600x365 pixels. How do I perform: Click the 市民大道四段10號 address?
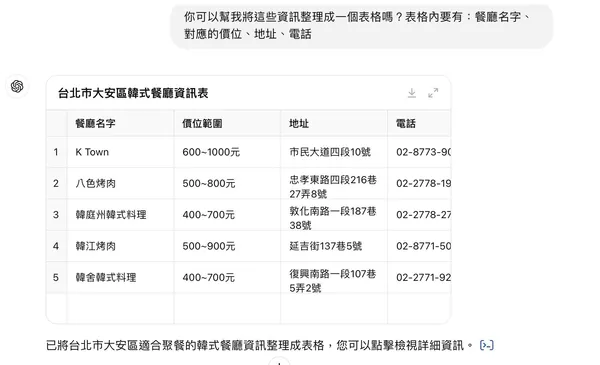pos(334,152)
